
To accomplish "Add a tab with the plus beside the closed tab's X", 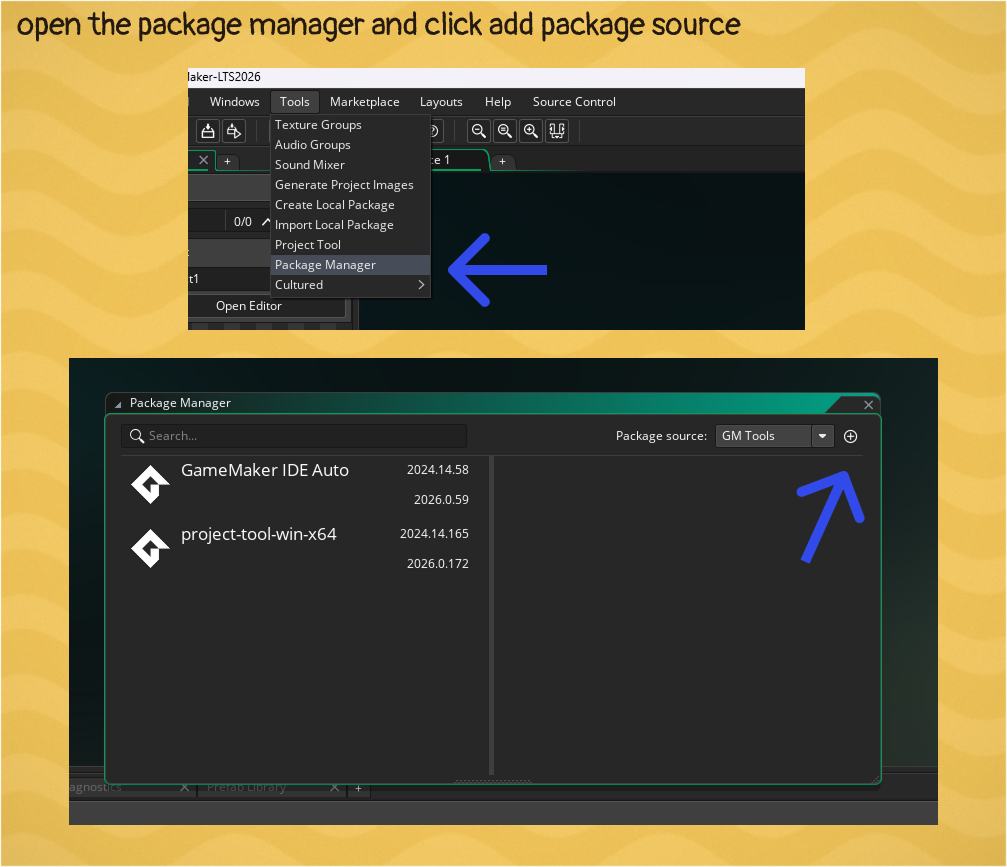I will [227, 161].
